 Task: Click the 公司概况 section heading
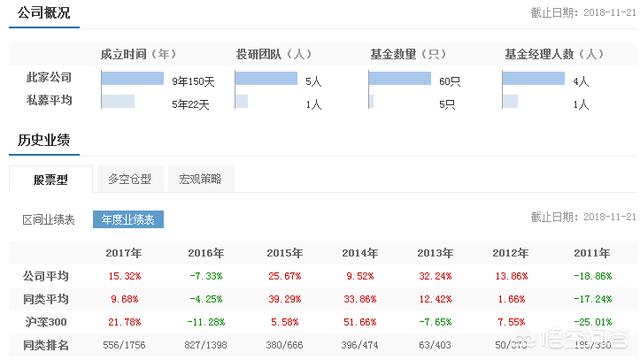coord(44,13)
